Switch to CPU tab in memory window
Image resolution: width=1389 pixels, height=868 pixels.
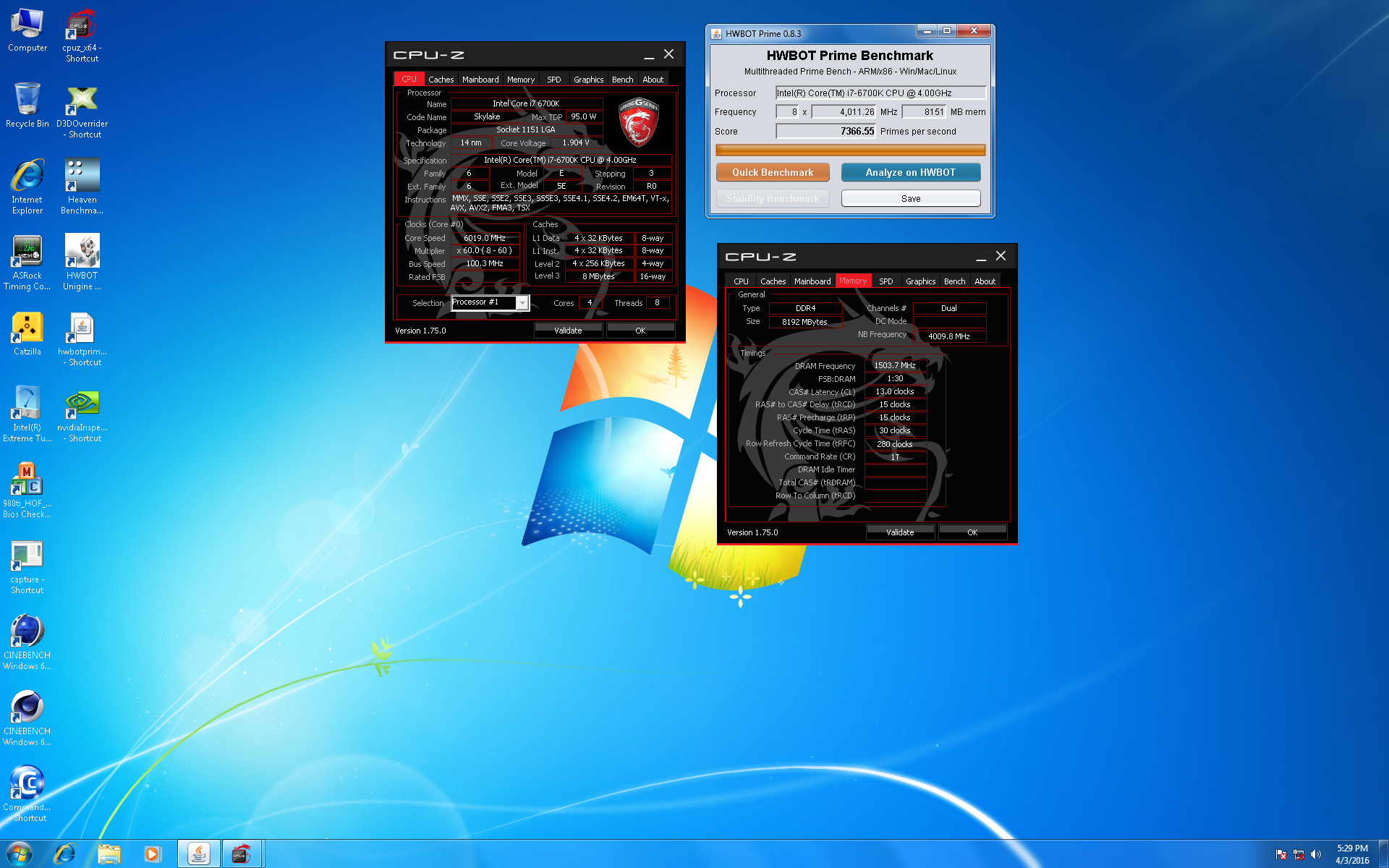741,281
